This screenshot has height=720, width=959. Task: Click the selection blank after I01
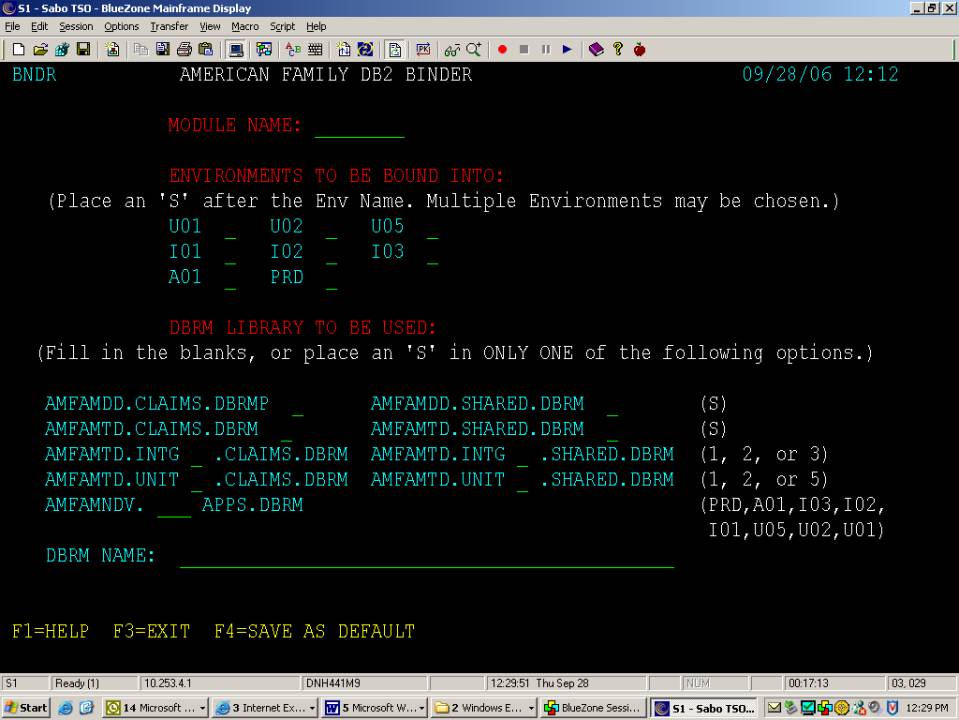coord(230,253)
